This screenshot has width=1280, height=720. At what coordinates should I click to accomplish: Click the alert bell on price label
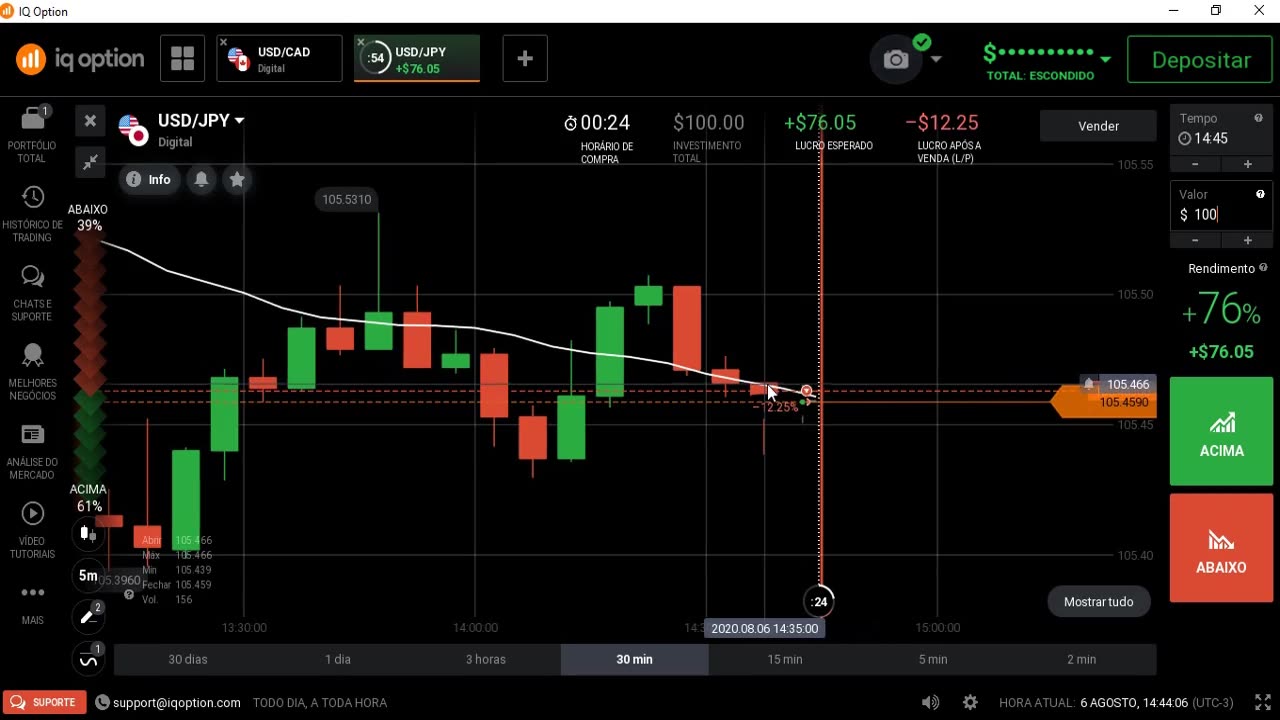coord(1089,384)
